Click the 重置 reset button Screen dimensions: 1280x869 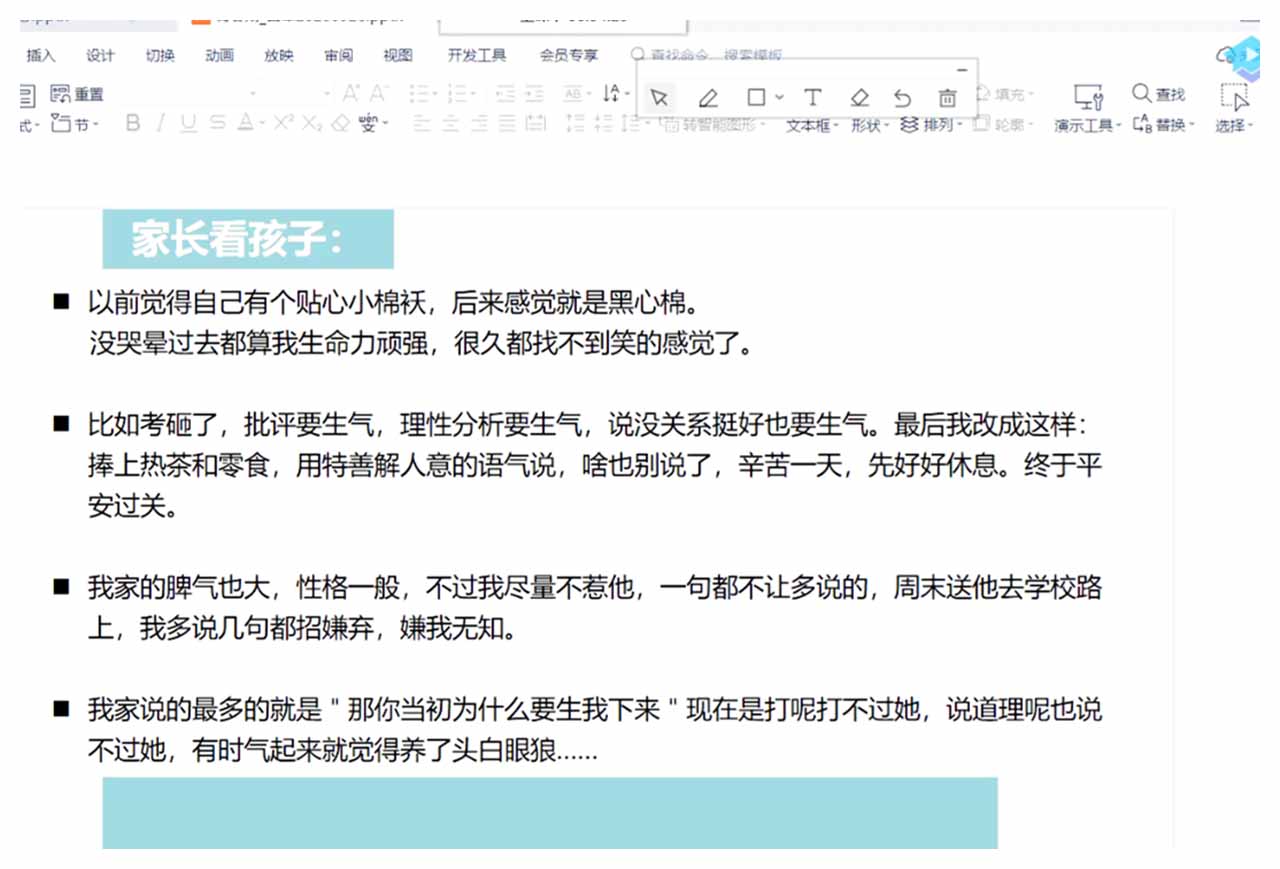[x=78, y=94]
